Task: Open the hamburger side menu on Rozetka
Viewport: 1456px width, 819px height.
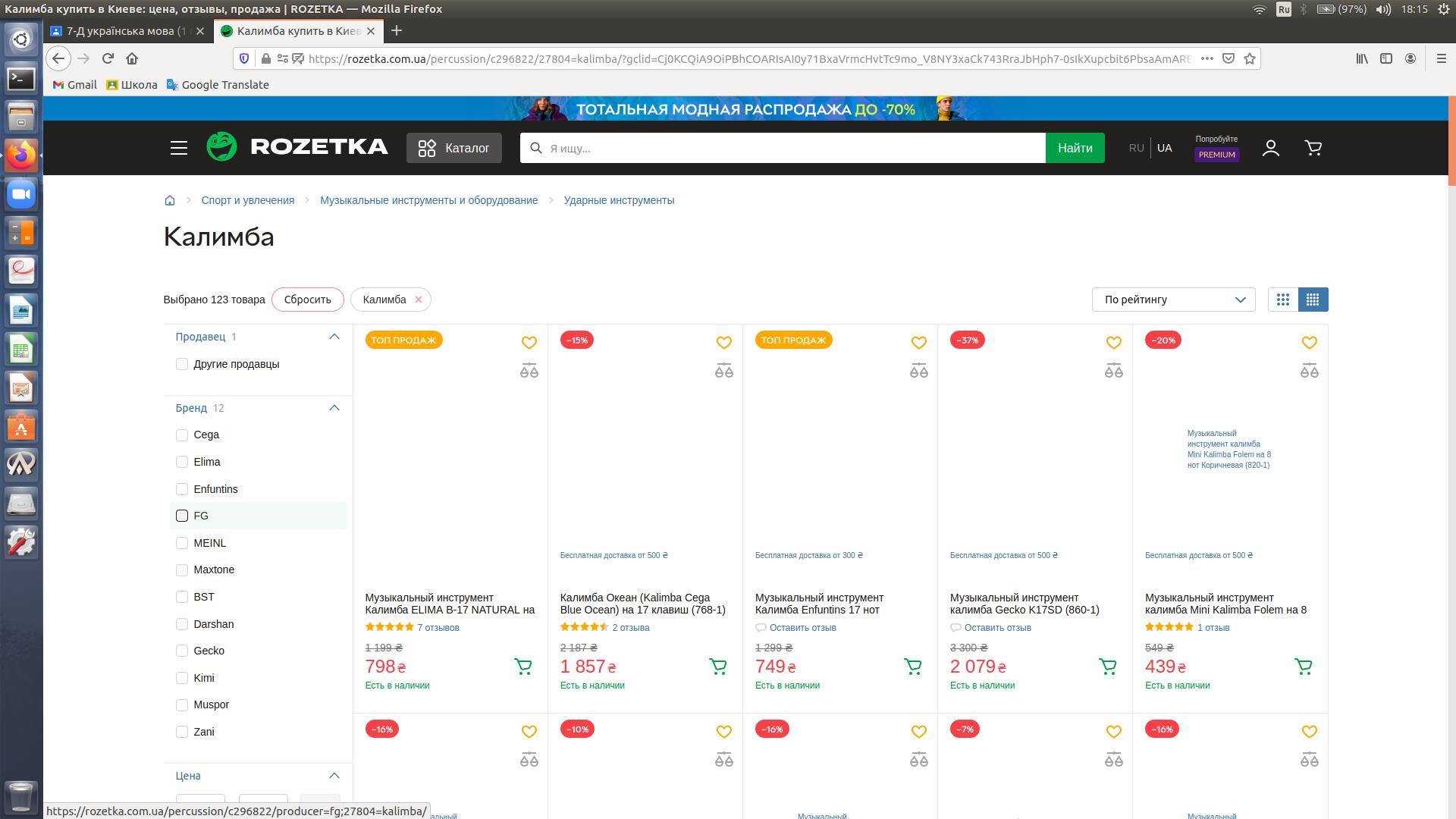Action: [179, 148]
